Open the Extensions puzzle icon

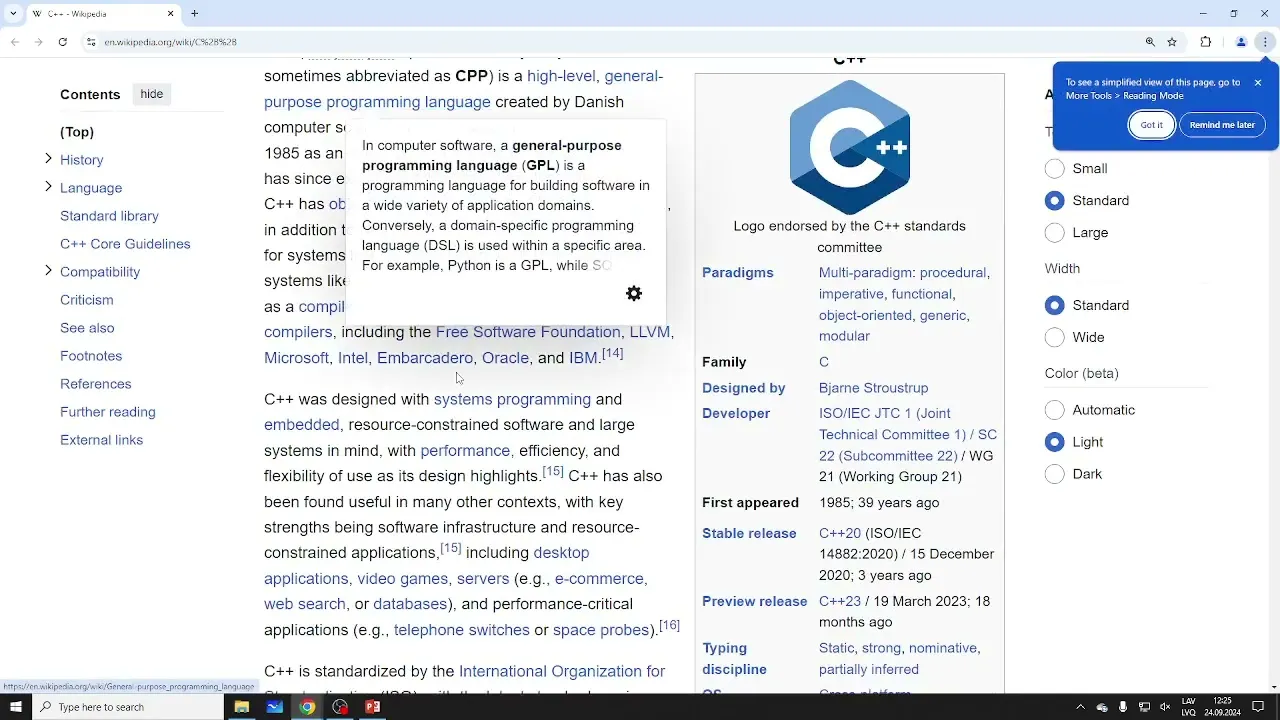[x=1205, y=42]
